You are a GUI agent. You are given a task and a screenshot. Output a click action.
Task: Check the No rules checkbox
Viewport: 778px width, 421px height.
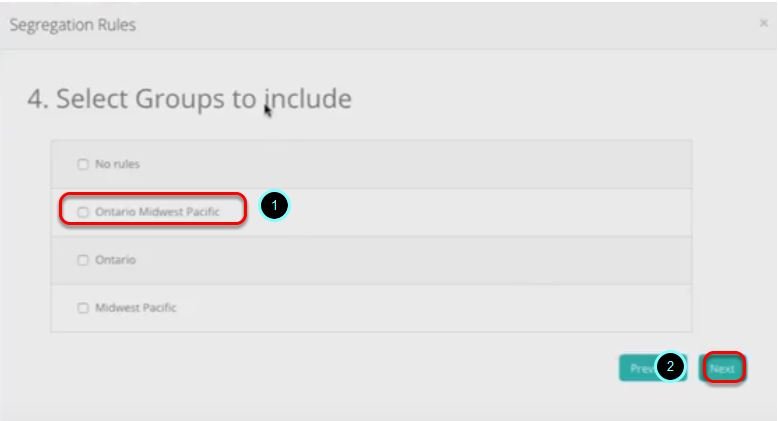[84, 164]
